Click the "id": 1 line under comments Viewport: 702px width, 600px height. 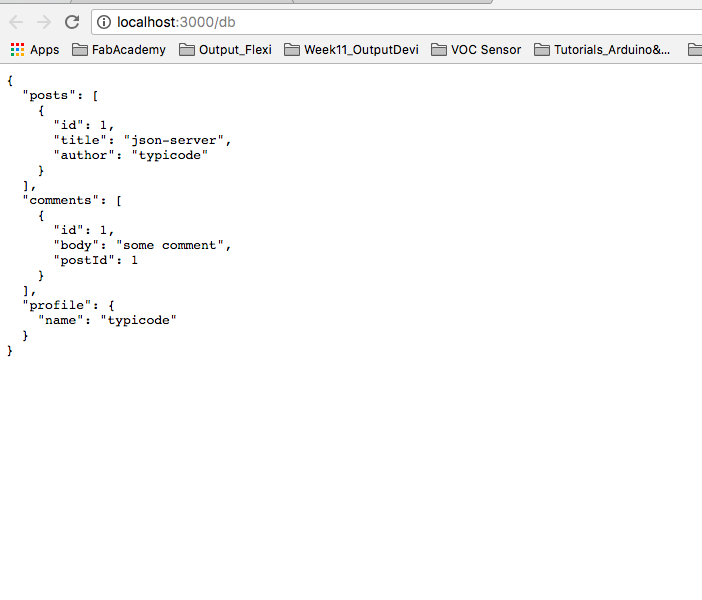84,230
